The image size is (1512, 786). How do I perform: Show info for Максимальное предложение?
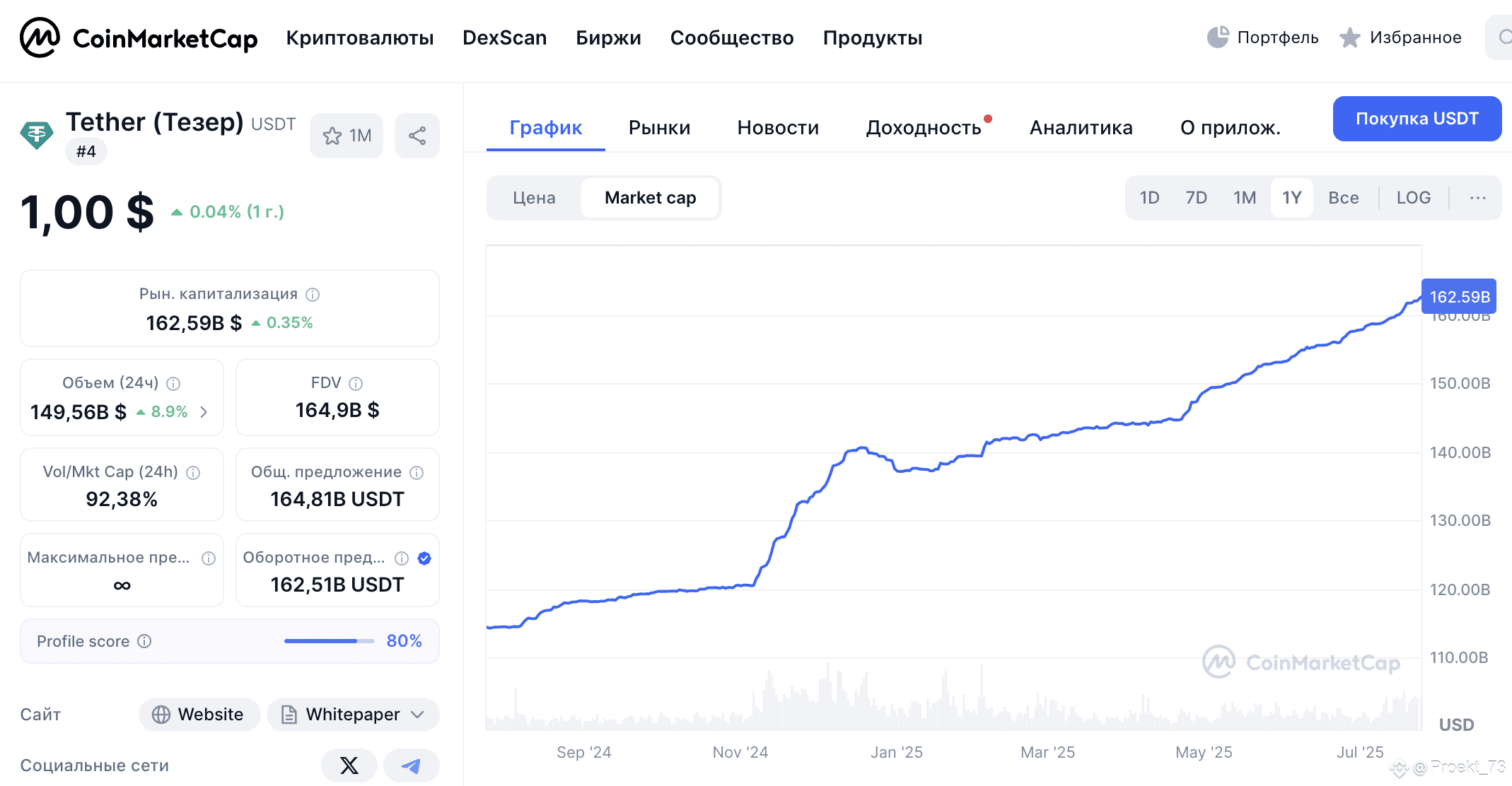tap(209, 558)
